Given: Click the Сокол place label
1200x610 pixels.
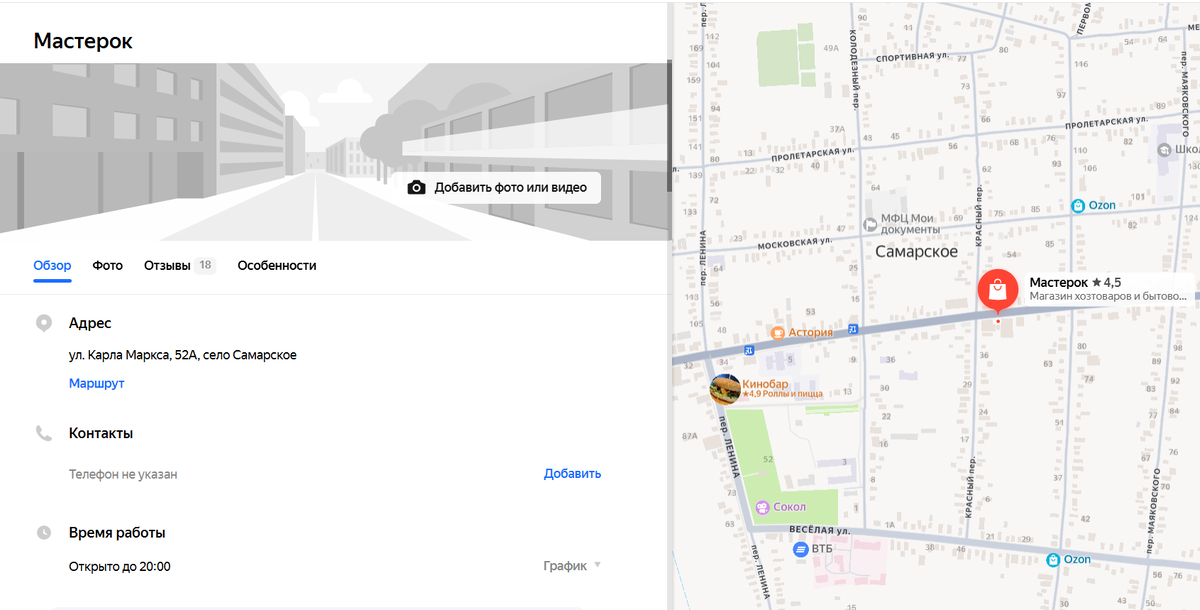Looking at the screenshot, I should 790,507.
